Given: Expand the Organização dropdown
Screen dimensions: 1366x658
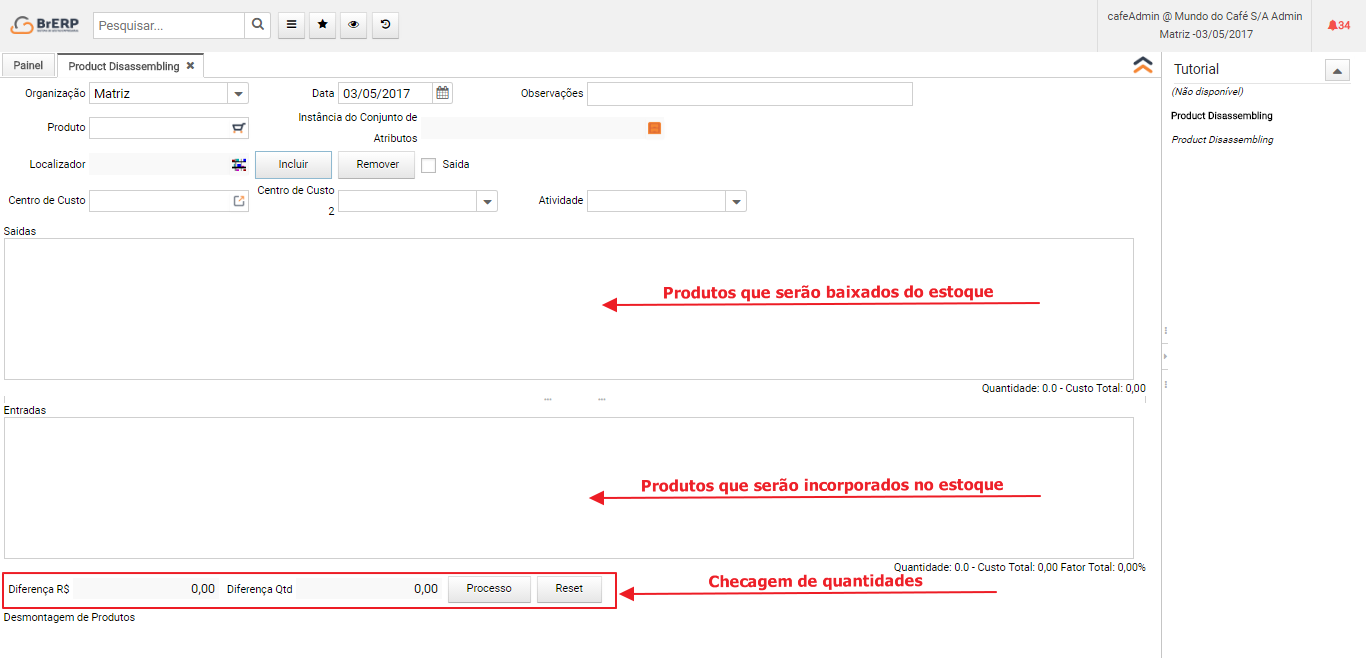Looking at the screenshot, I should point(238,94).
